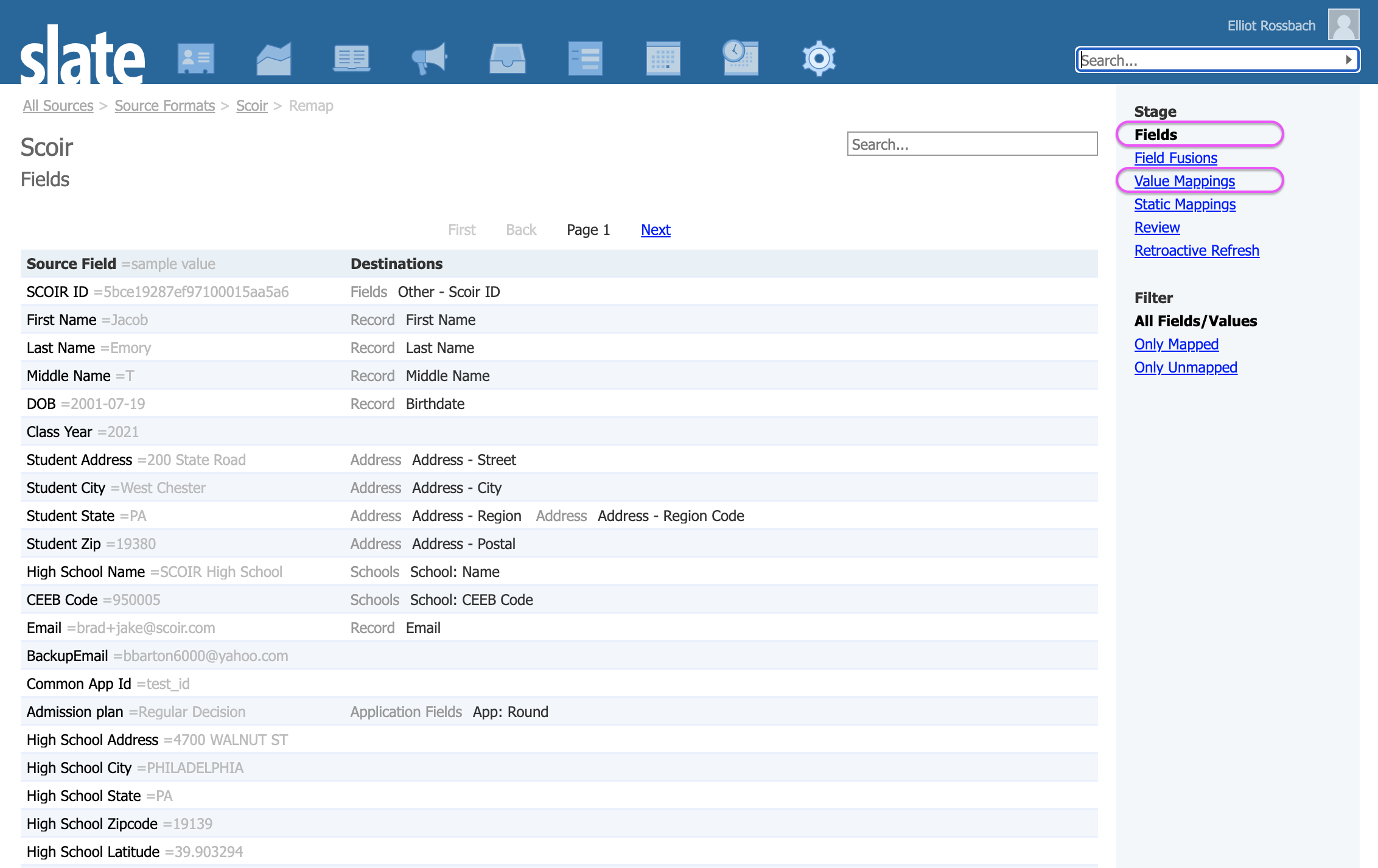1378x868 pixels.
Task: Open the Admission plan source field
Action: 75,712
